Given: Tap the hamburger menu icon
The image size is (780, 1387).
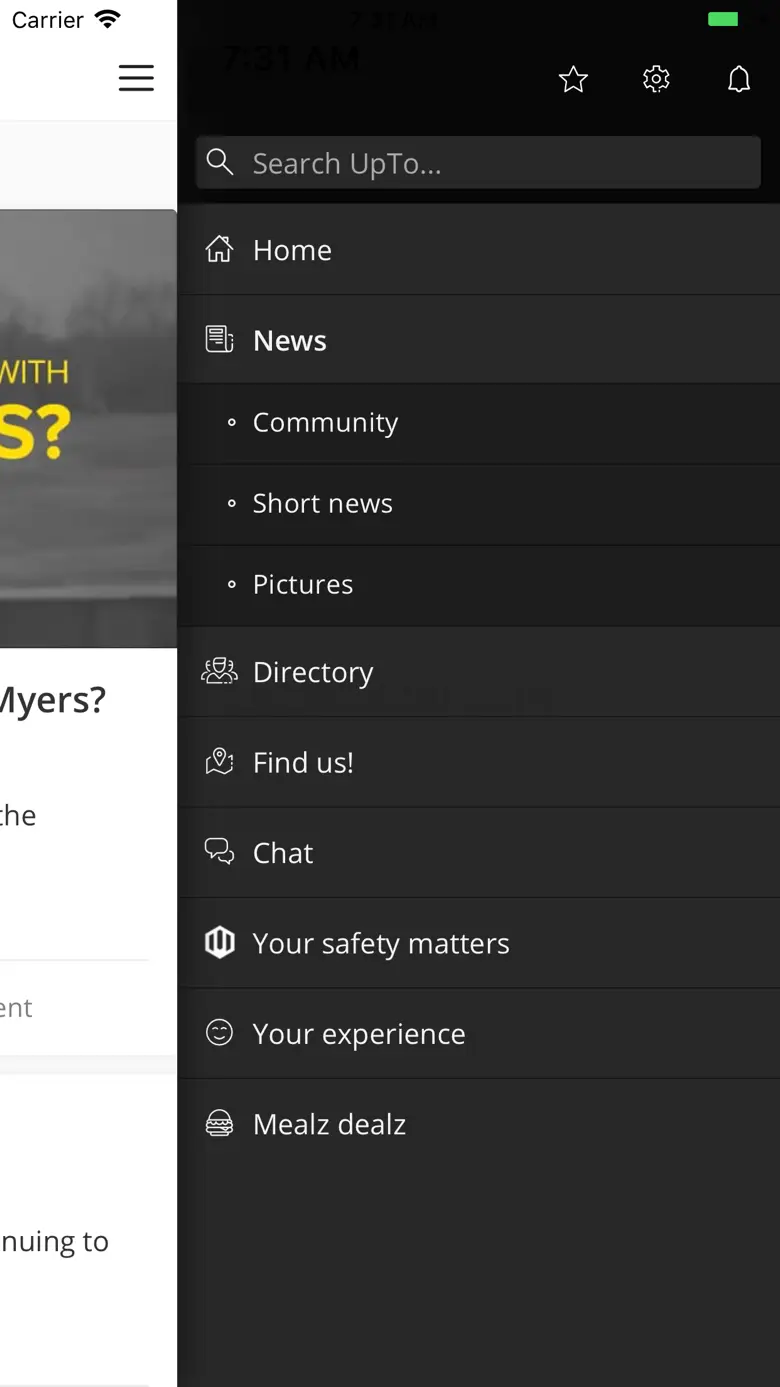Looking at the screenshot, I should [136, 78].
